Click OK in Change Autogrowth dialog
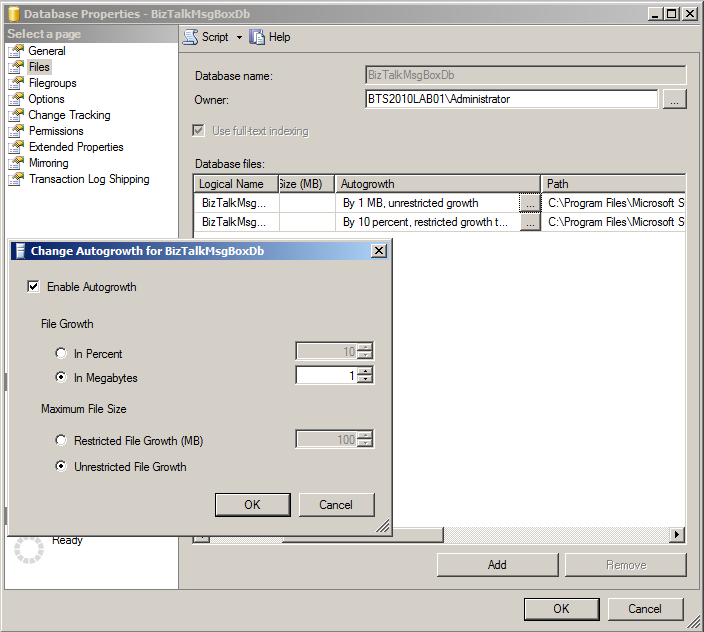Image resolution: width=704 pixels, height=632 pixels. 252,505
